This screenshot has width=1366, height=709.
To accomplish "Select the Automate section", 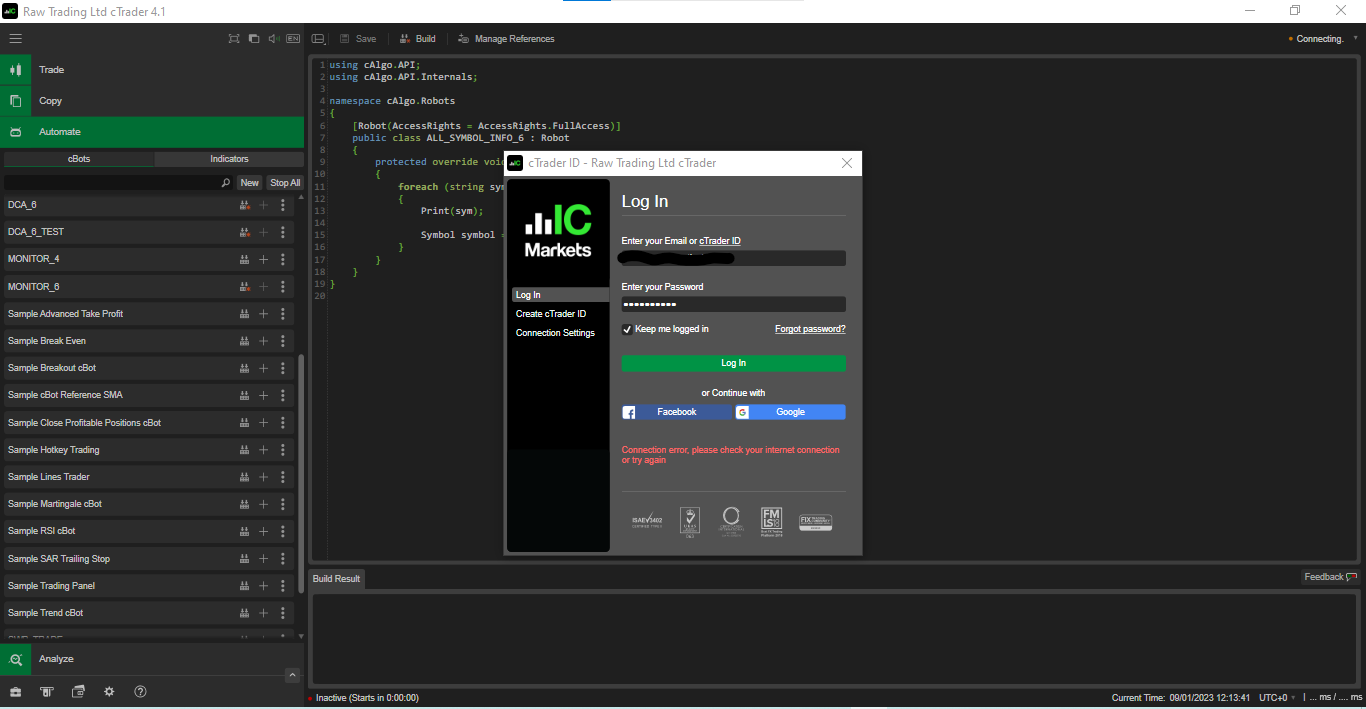I will [152, 132].
